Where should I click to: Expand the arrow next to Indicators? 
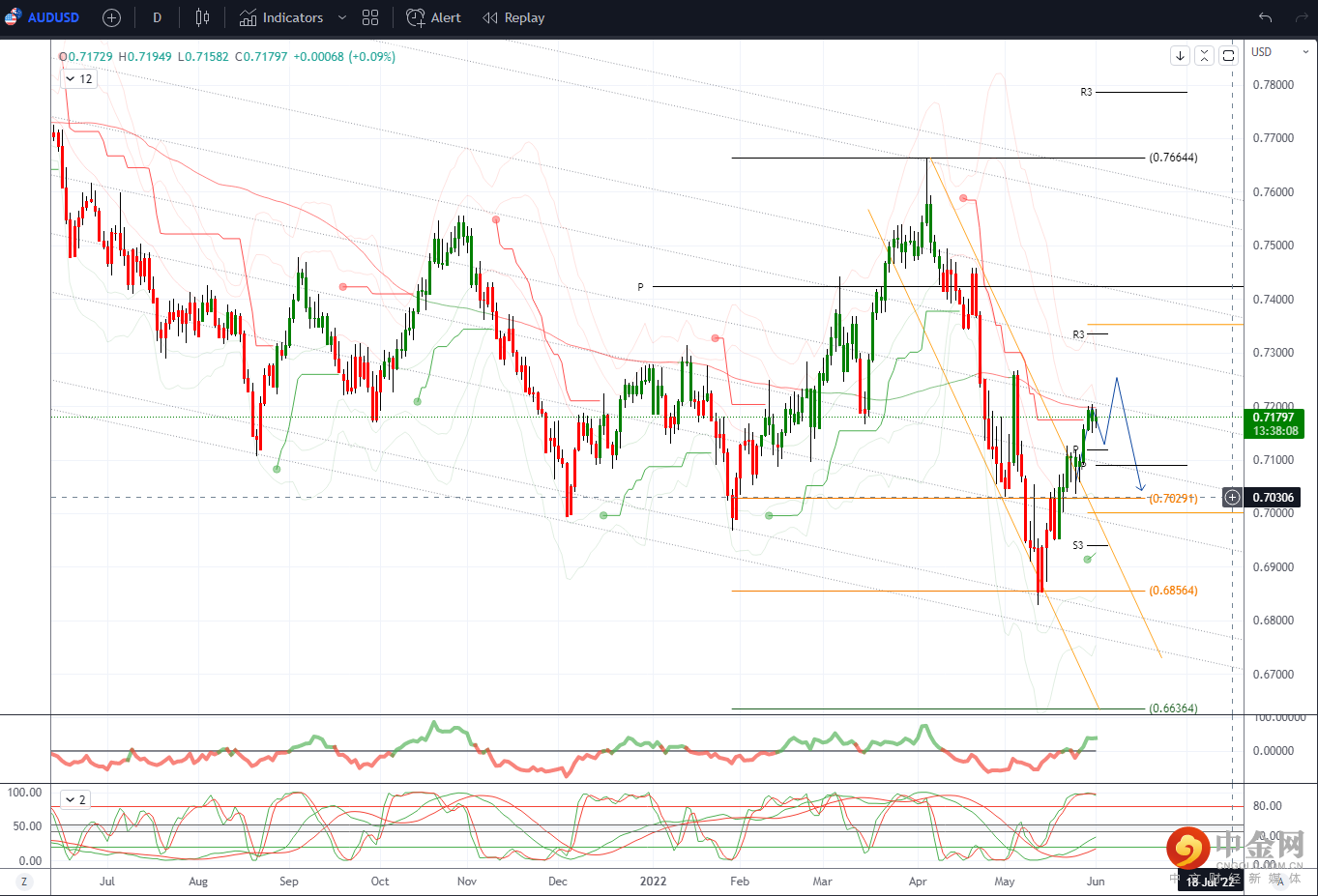coord(341,17)
